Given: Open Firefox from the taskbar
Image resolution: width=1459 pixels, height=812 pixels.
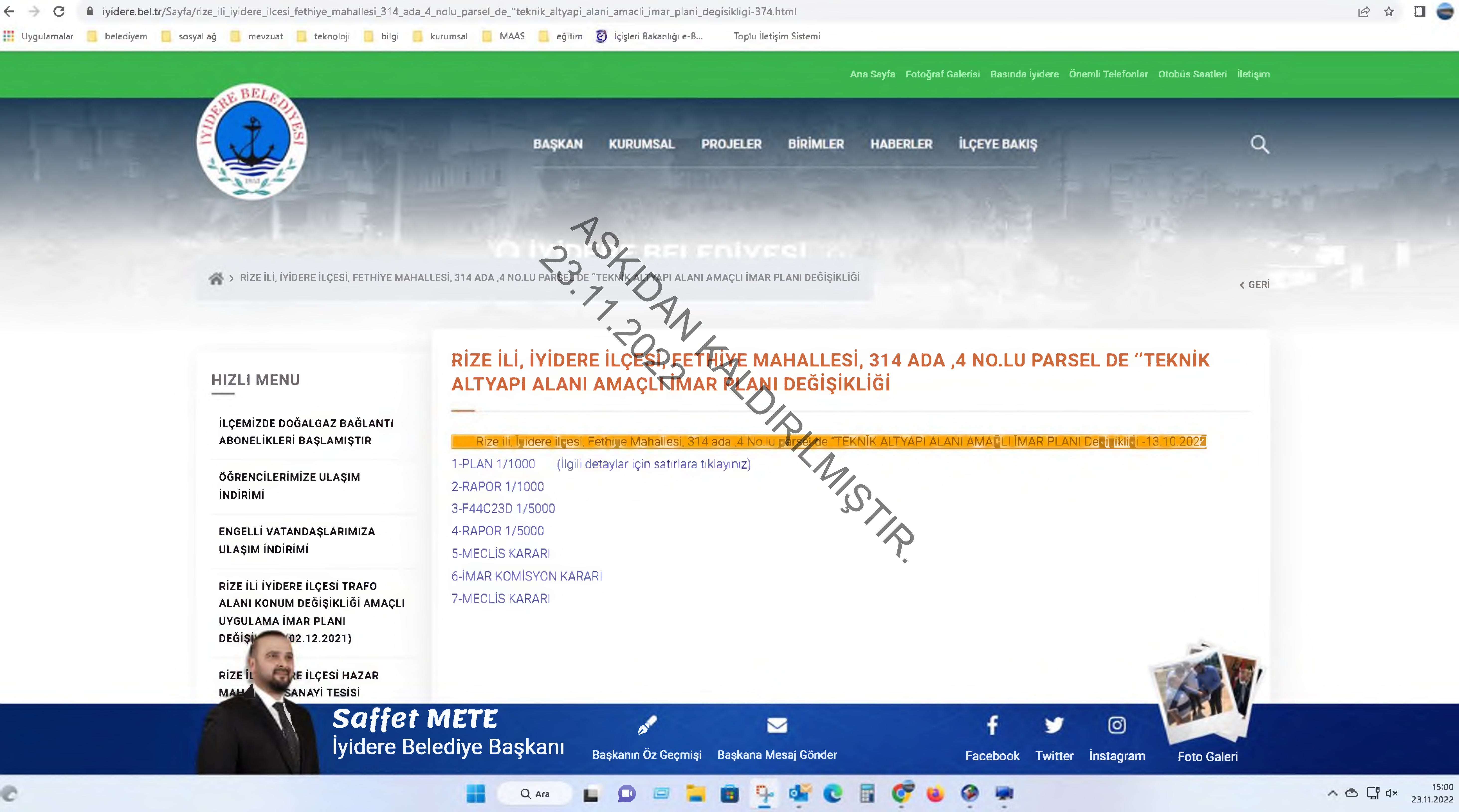Looking at the screenshot, I should 935,794.
